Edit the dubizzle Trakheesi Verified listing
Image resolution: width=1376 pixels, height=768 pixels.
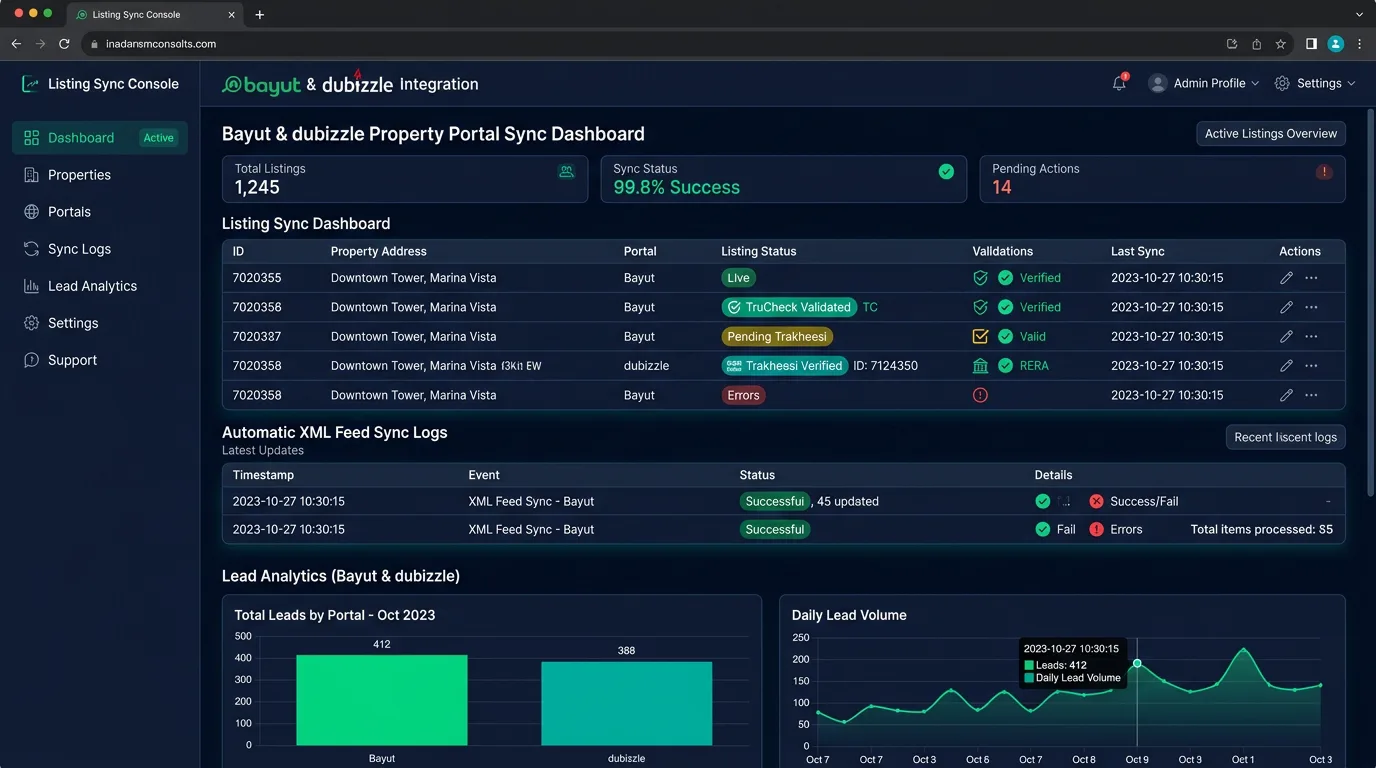tap(1287, 366)
